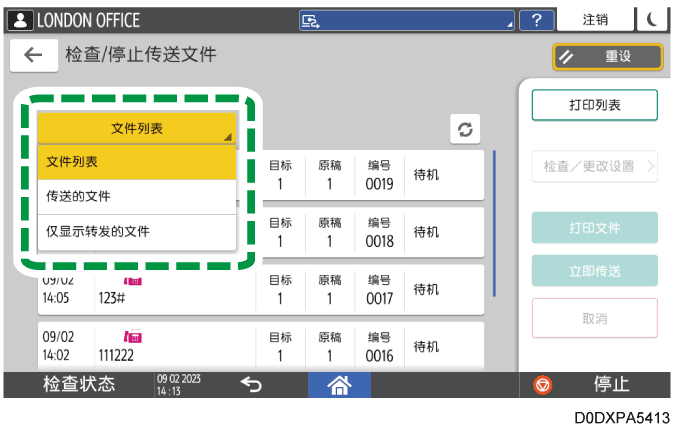This screenshot has width=675, height=428.
Task: Click the 打印列表 button
Action: click(x=594, y=105)
